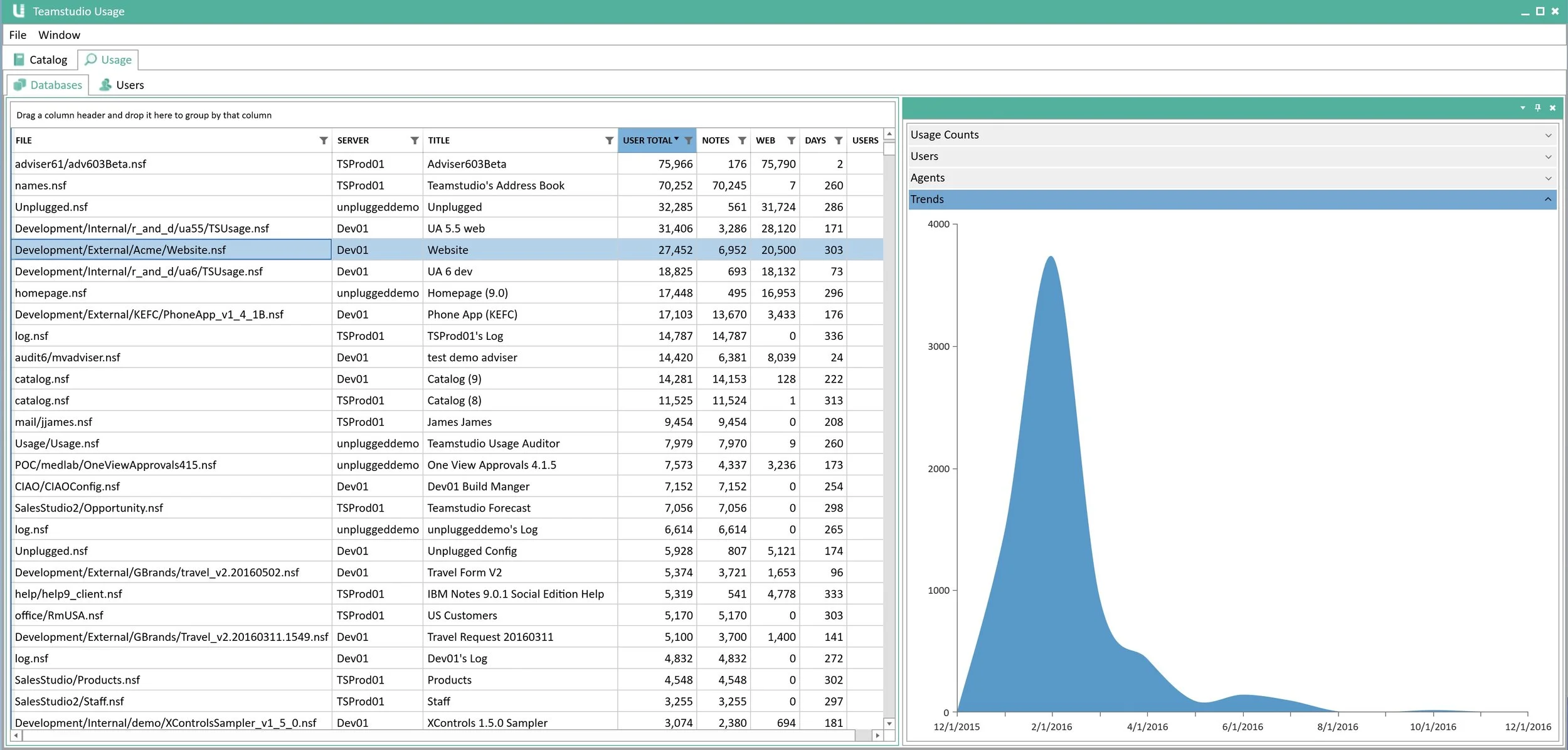Click the TITLE column filter icon
Screen dimensions: 1568x750
pos(609,140)
